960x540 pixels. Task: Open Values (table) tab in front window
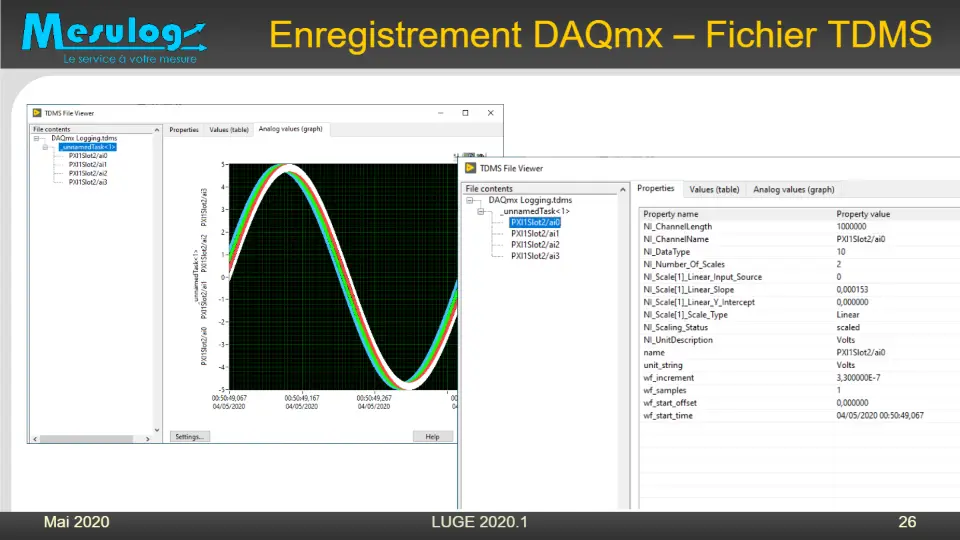coord(714,190)
